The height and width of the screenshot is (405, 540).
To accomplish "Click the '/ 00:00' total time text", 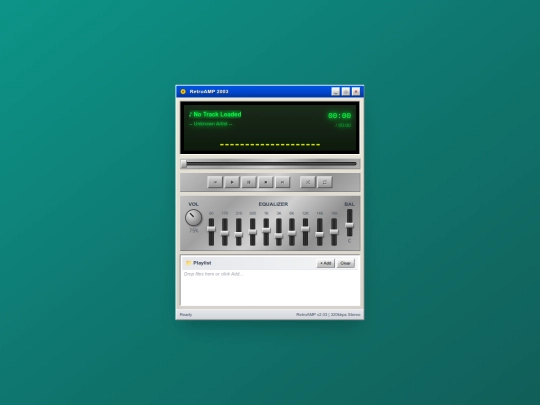I will click(x=343, y=125).
